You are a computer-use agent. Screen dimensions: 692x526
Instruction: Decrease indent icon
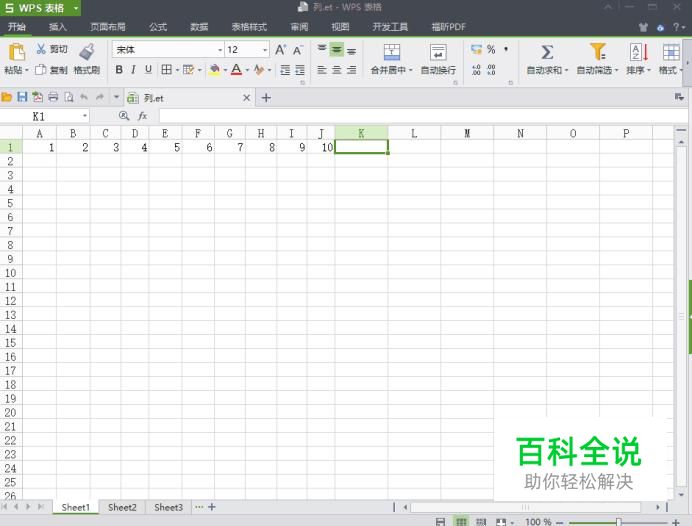coord(286,70)
